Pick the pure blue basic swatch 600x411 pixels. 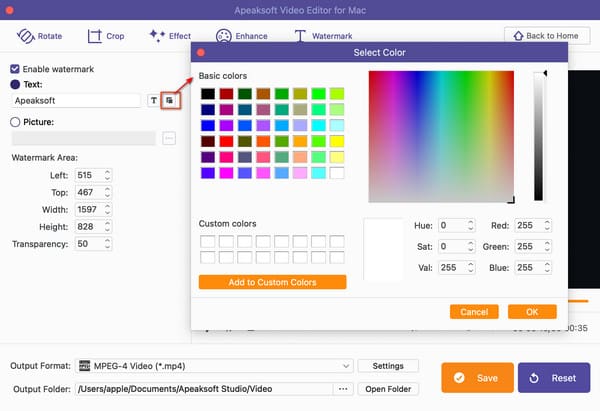pyautogui.click(x=208, y=126)
